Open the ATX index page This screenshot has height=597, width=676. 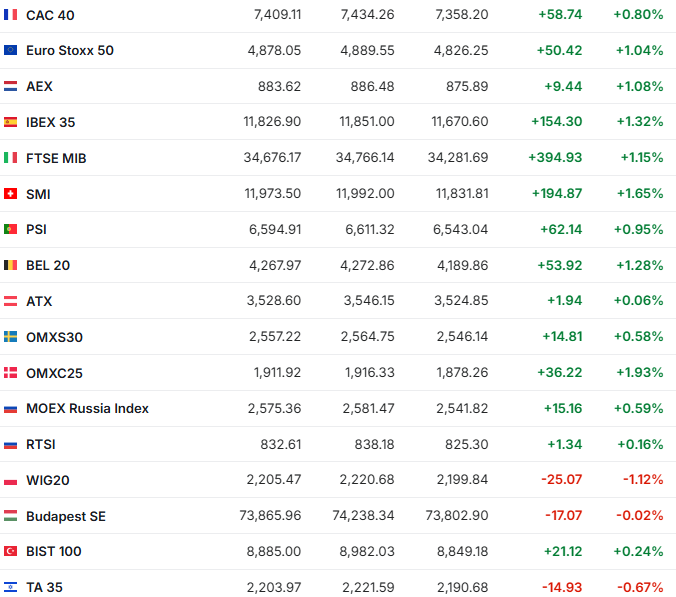[39, 301]
